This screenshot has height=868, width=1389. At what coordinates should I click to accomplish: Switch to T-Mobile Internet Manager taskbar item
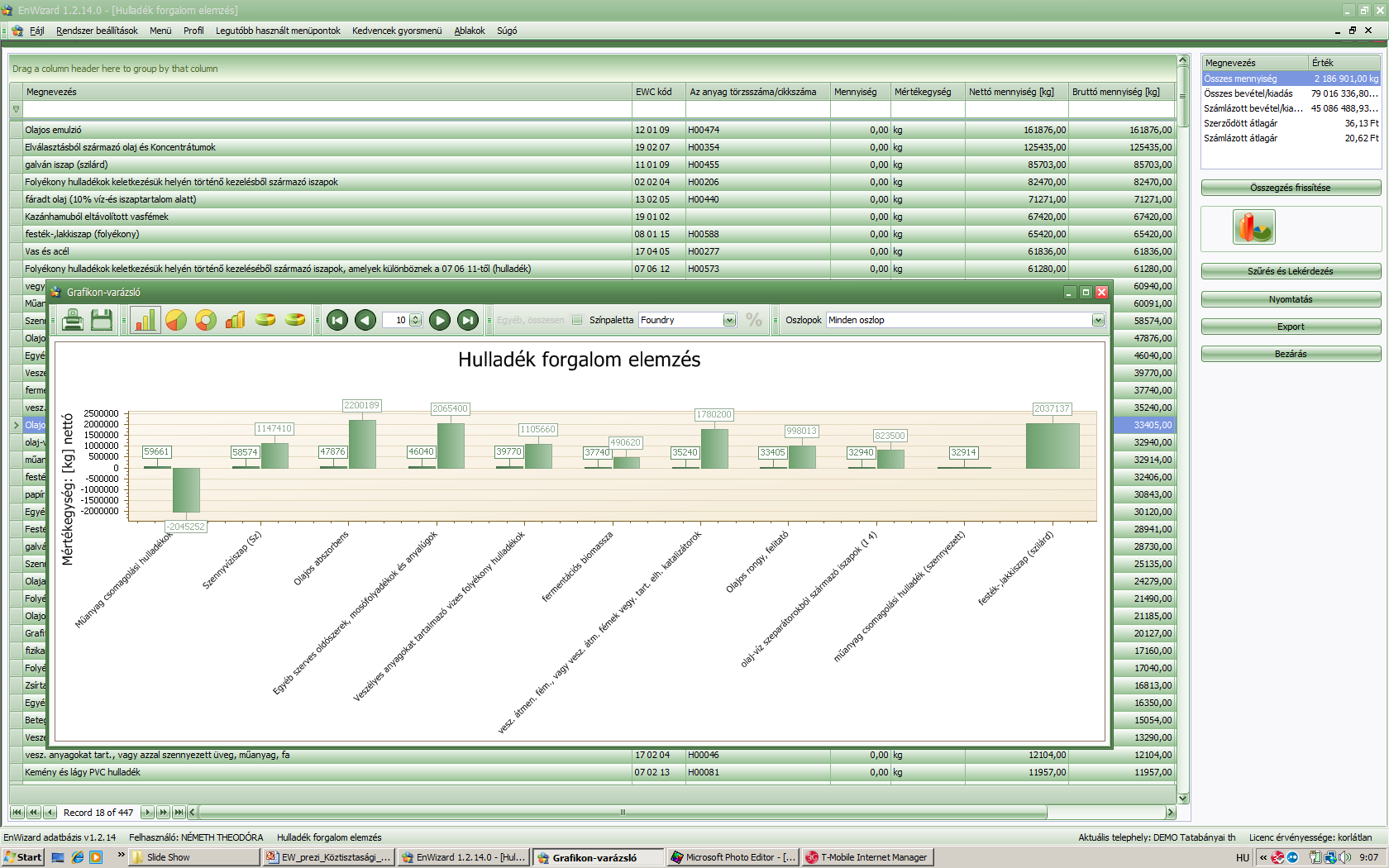(867, 857)
